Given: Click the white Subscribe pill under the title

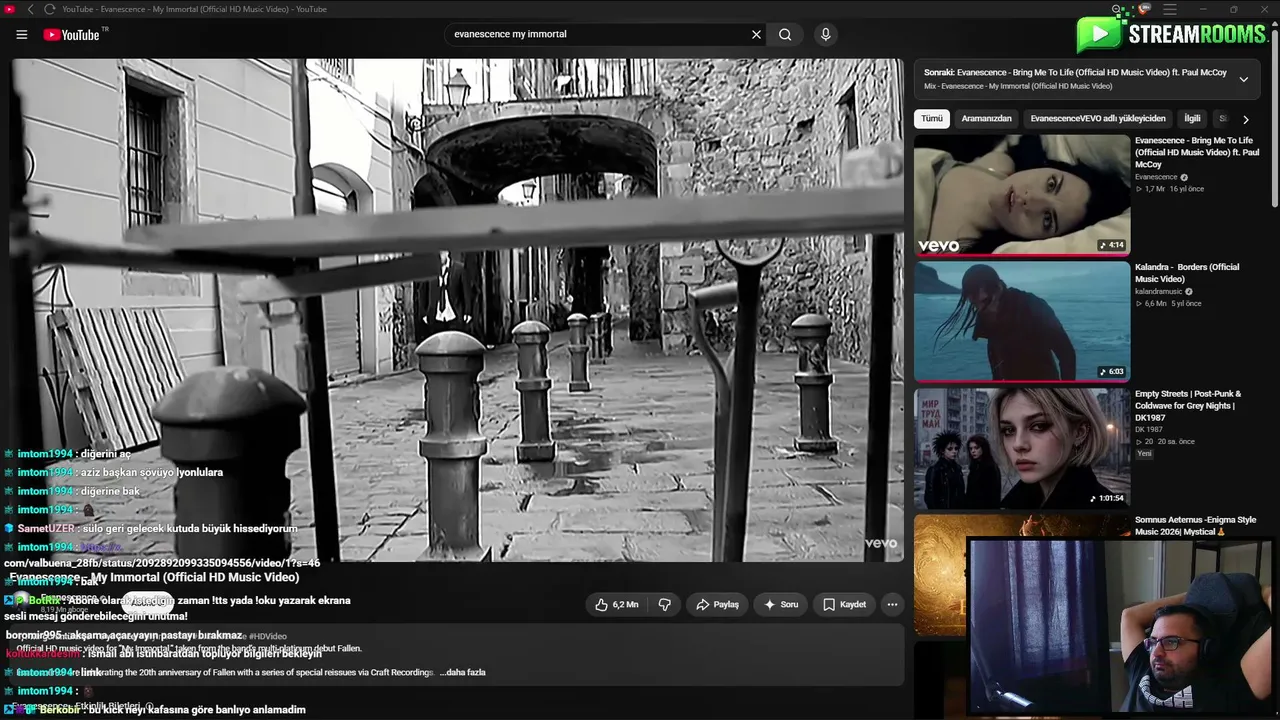Looking at the screenshot, I should [148, 602].
